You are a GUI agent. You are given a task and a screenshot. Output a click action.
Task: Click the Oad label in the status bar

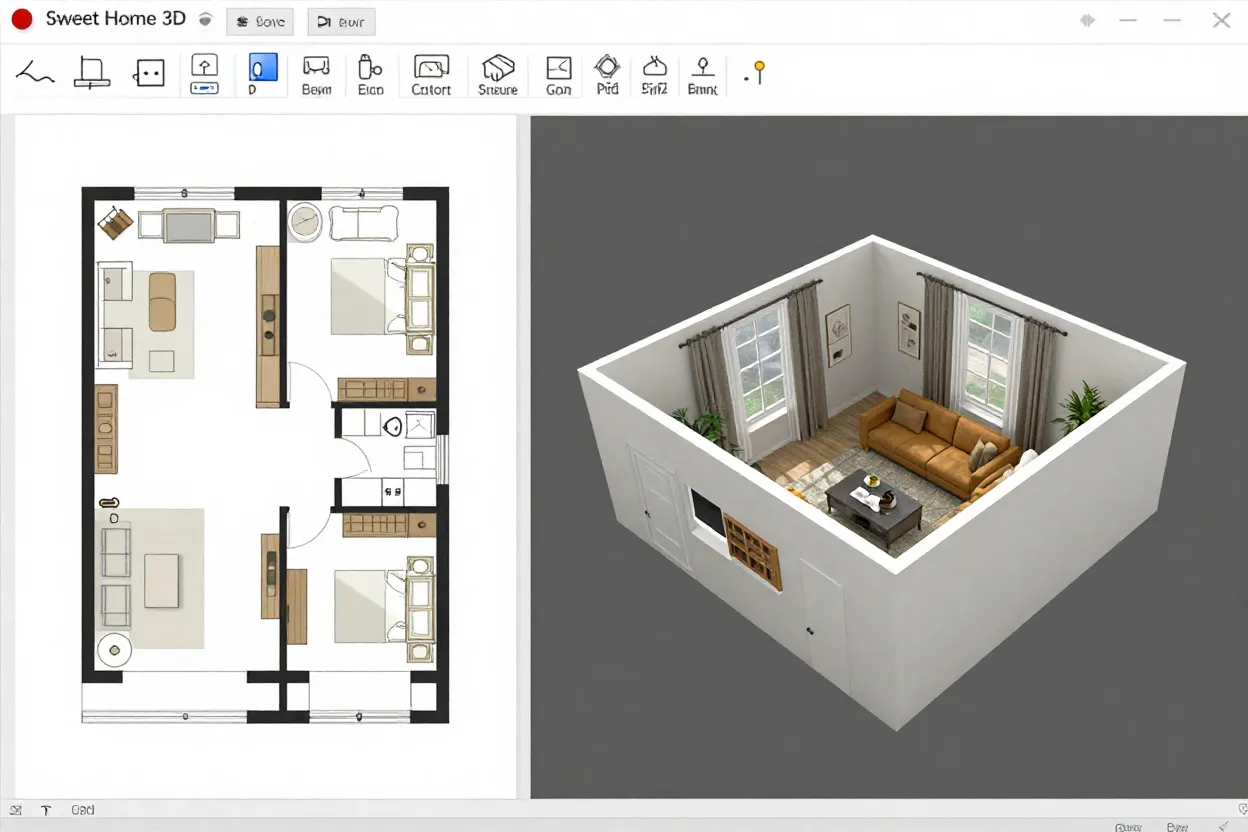click(83, 810)
